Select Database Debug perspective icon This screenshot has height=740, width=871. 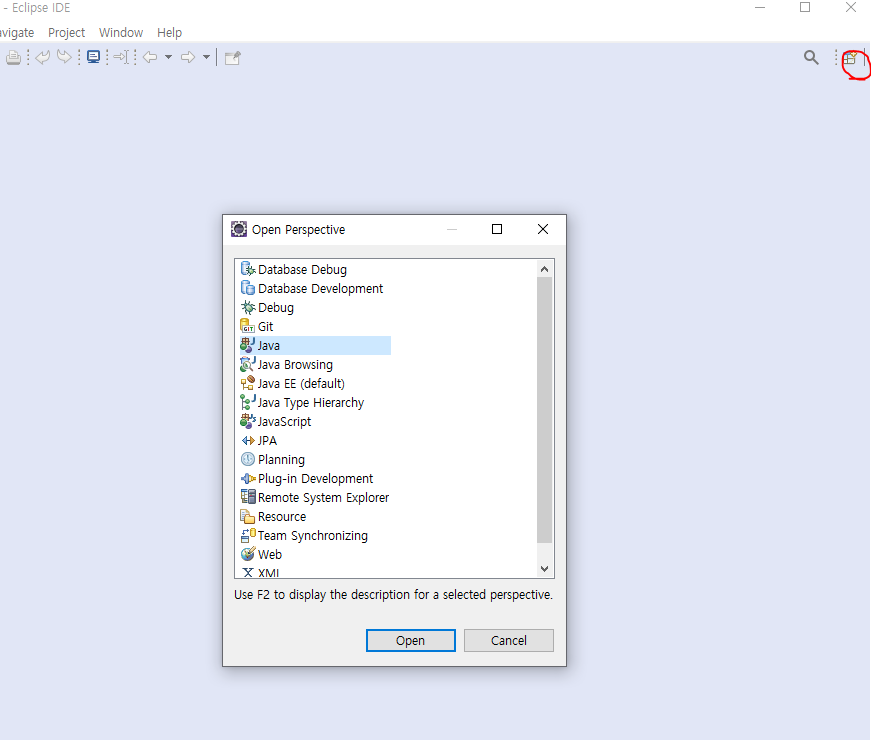click(248, 269)
